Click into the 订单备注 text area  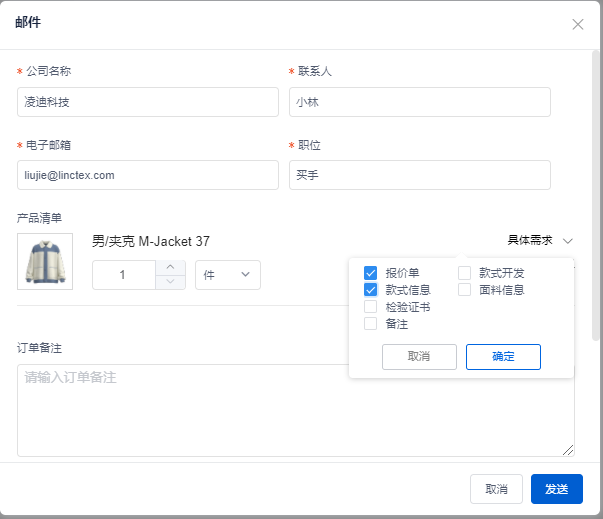tap(296, 410)
